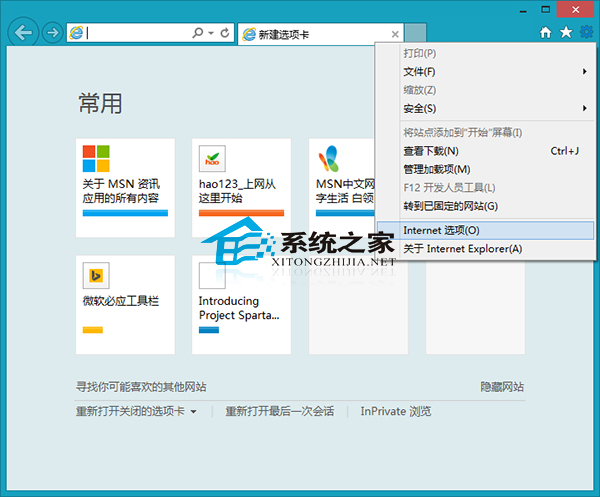Close the 新建选项卡 tab
Screen dimensions: 600x497
point(395,34)
